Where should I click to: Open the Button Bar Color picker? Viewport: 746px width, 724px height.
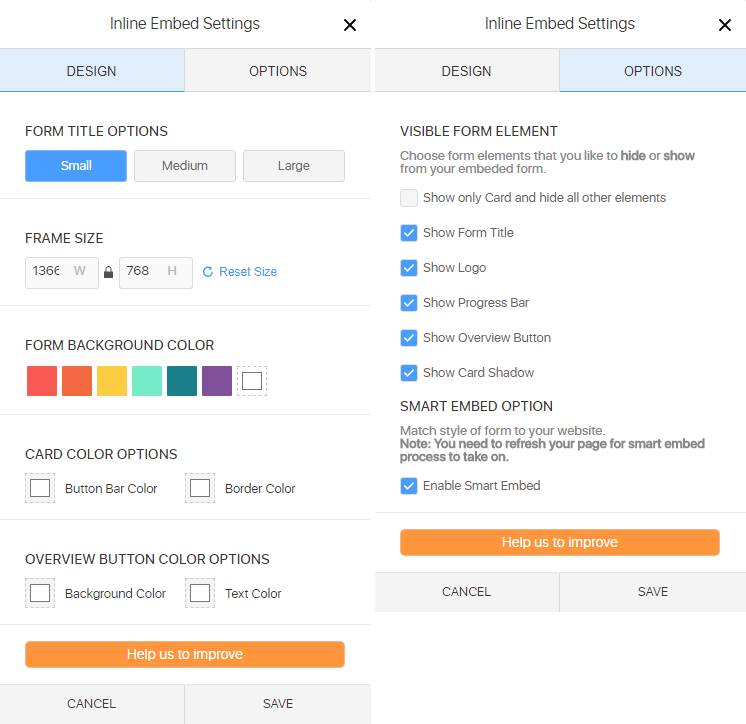(x=40, y=488)
